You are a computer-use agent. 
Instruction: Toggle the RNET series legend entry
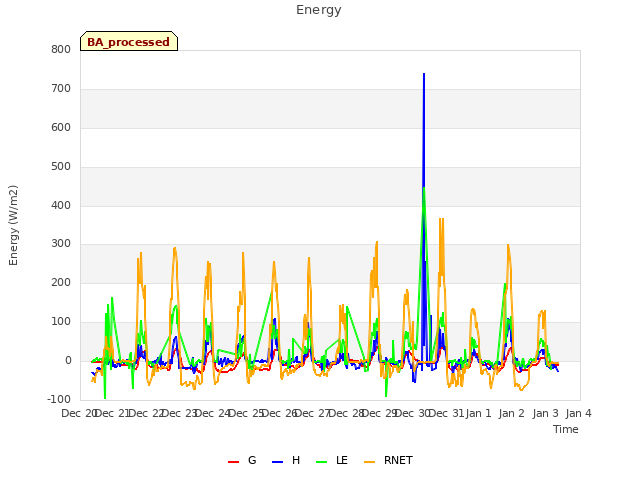pos(388,461)
